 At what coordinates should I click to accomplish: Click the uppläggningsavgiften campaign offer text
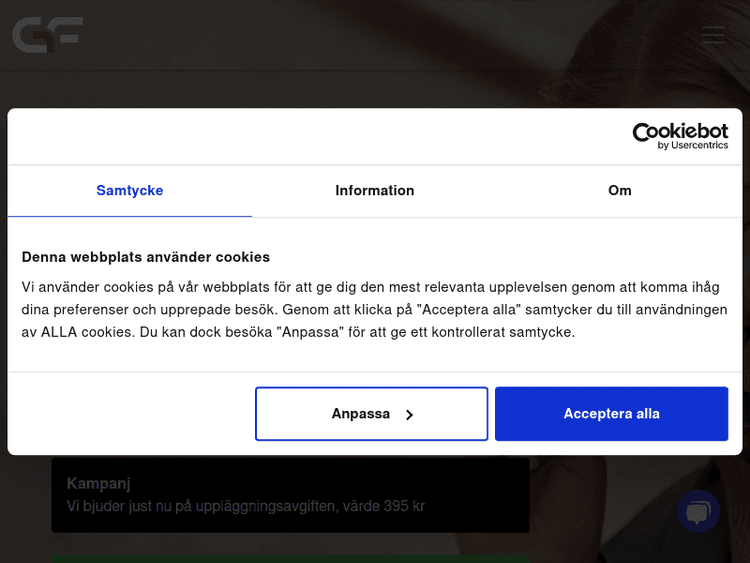[x=246, y=506]
